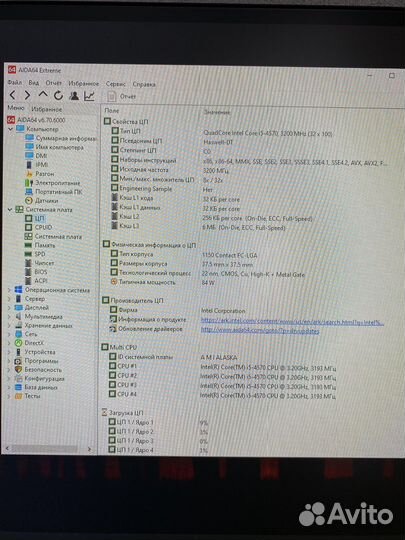Open the user icon in toolbar
This screenshot has width=405, height=540.
(74, 96)
